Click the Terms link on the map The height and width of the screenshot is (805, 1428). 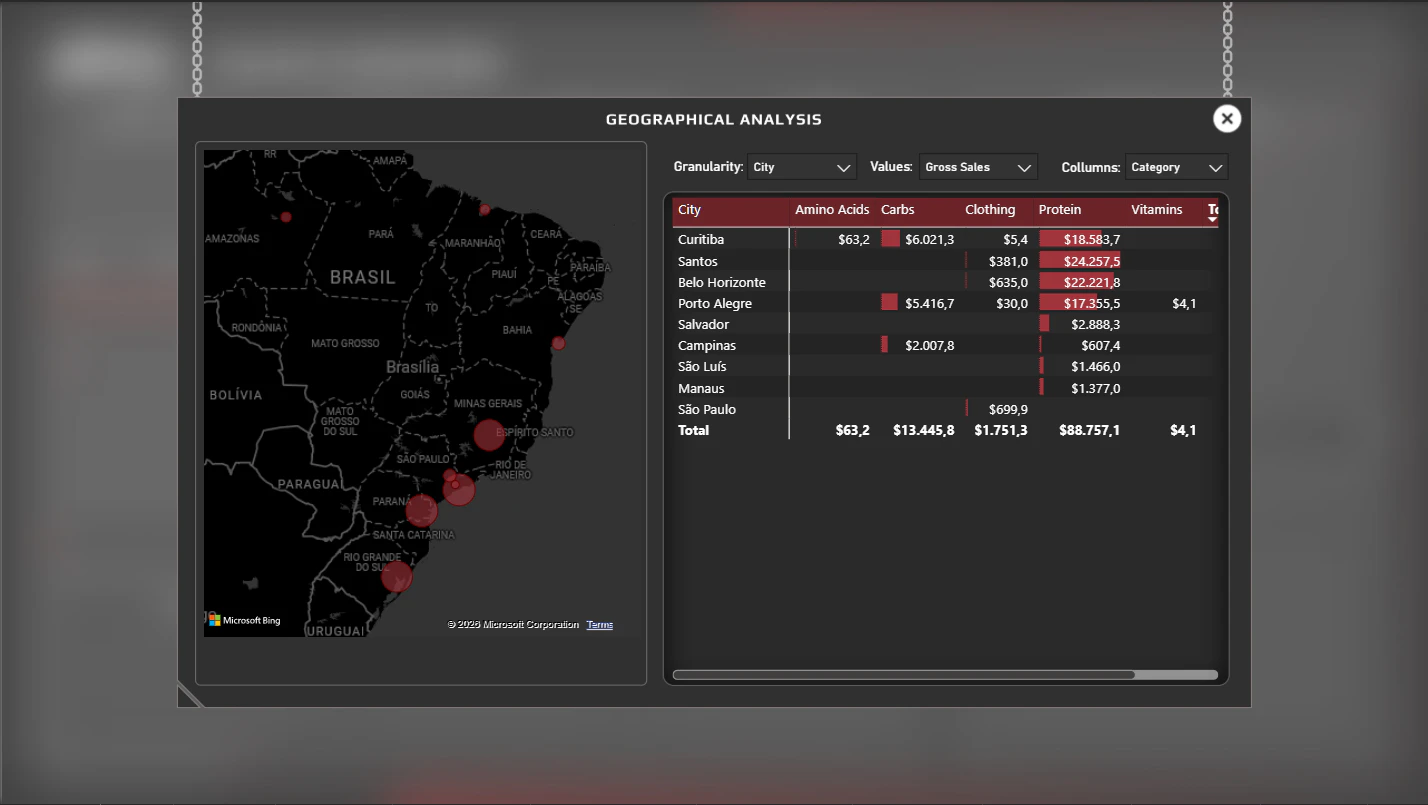[600, 625]
